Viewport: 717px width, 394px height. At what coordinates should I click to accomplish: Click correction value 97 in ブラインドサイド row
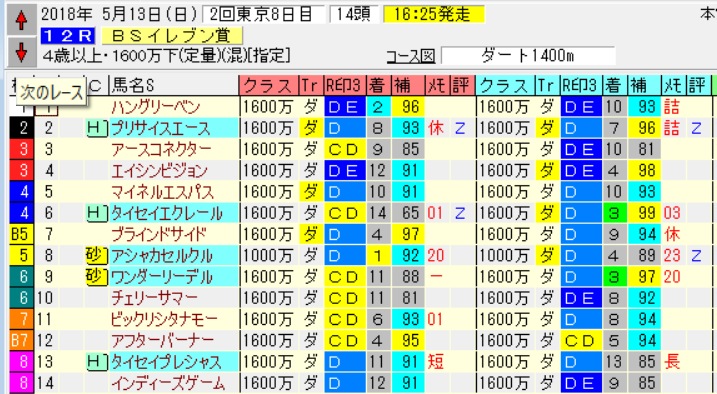tap(409, 234)
